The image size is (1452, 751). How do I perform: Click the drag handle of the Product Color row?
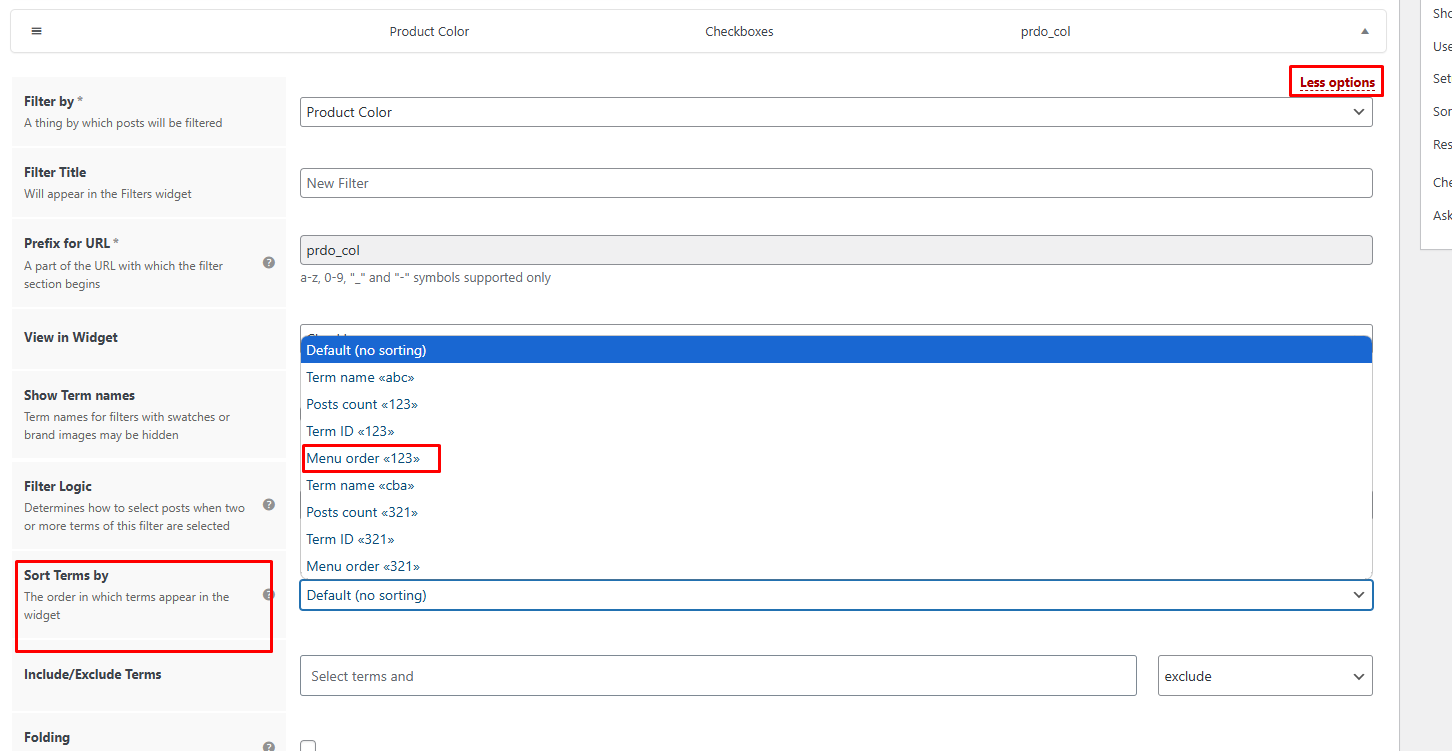pos(37,31)
